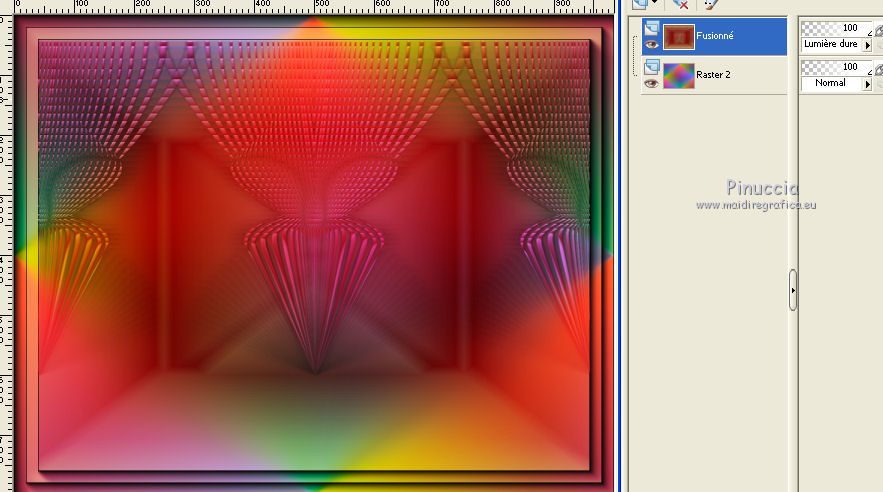
Task: Open the Lumière dure blend mode dropdown arrow
Action: tap(867, 45)
